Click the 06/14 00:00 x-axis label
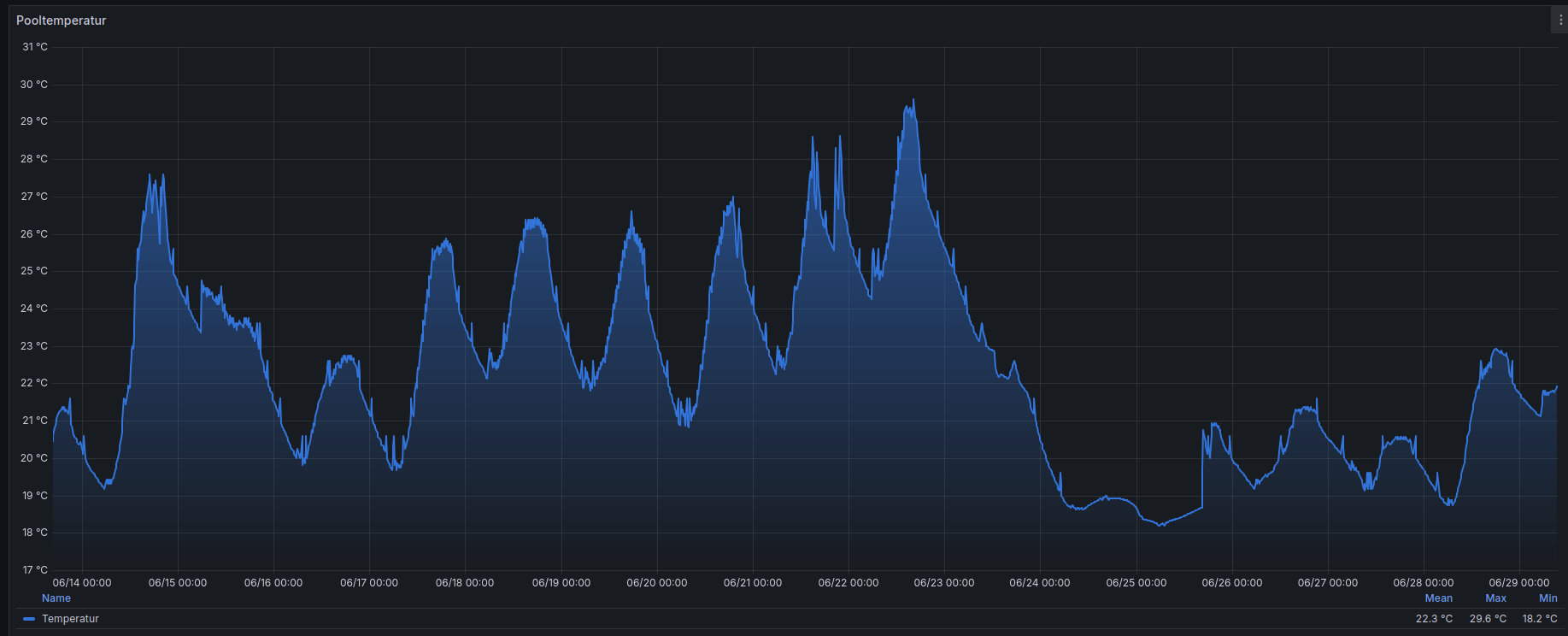This screenshot has height=636, width=1568. click(82, 583)
